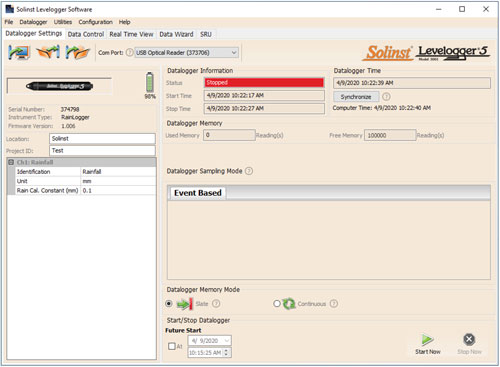Select the Continuous memory mode radio button
Viewport: 500px width, 367px height.
click(x=277, y=304)
